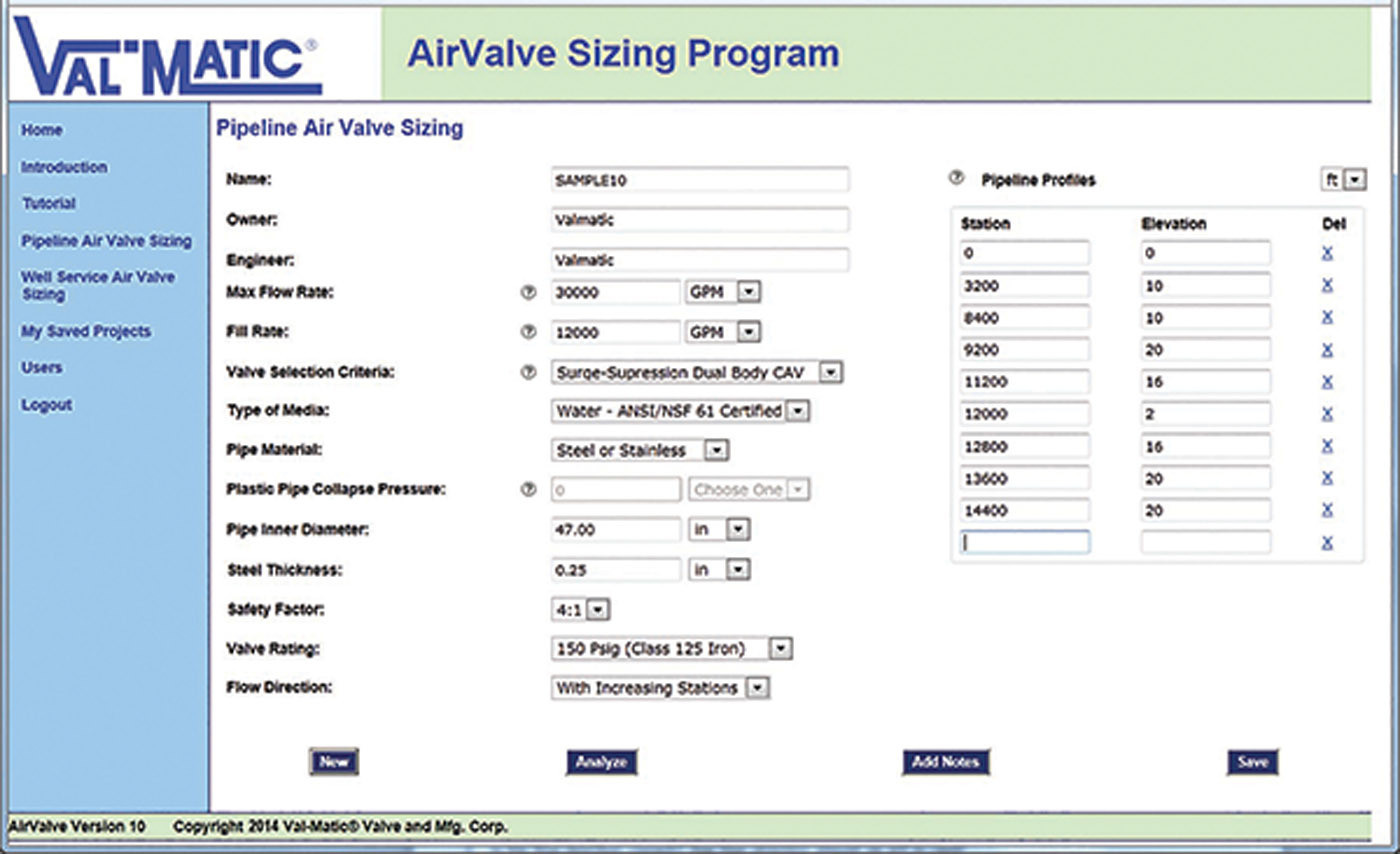Image resolution: width=1400 pixels, height=854 pixels.
Task: Click the empty Elevation field in last row
Action: point(1206,542)
